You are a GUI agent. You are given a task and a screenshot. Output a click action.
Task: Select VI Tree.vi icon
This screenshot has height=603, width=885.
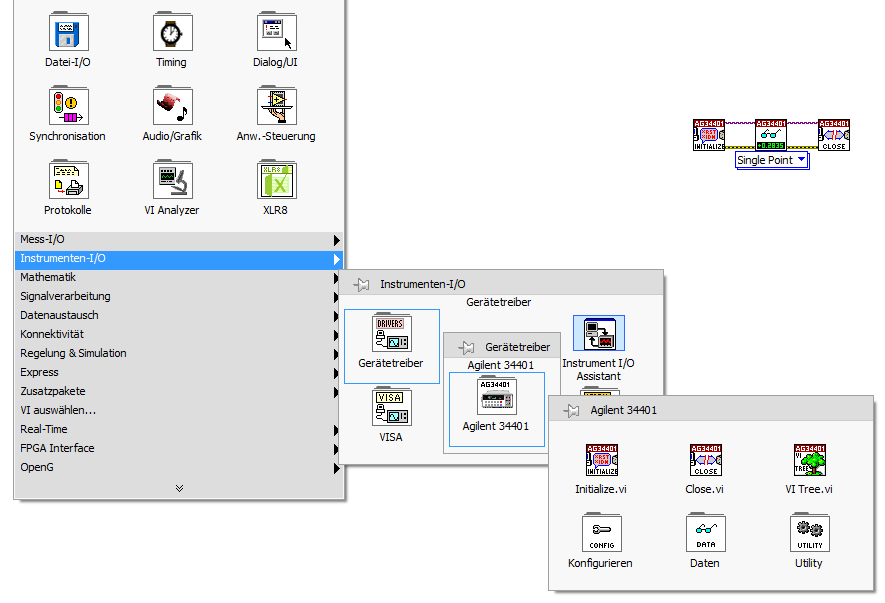[x=809, y=460]
